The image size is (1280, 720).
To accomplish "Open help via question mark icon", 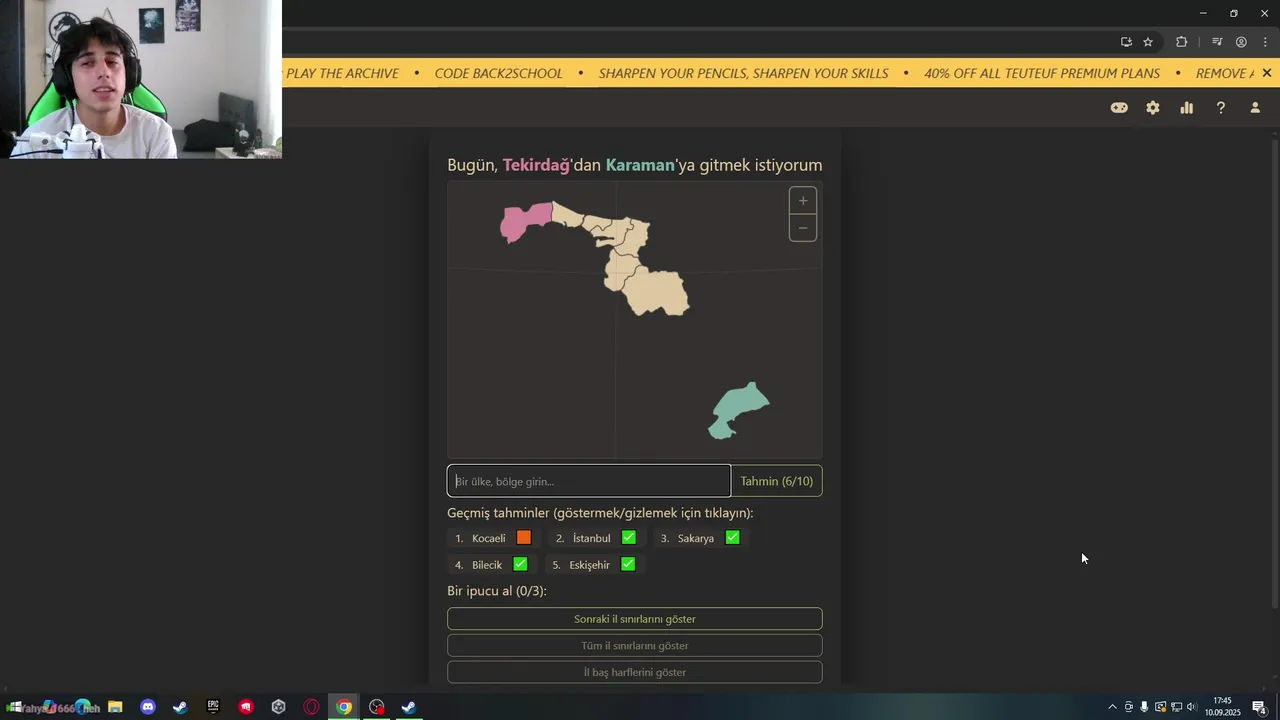I will pos(1221,108).
